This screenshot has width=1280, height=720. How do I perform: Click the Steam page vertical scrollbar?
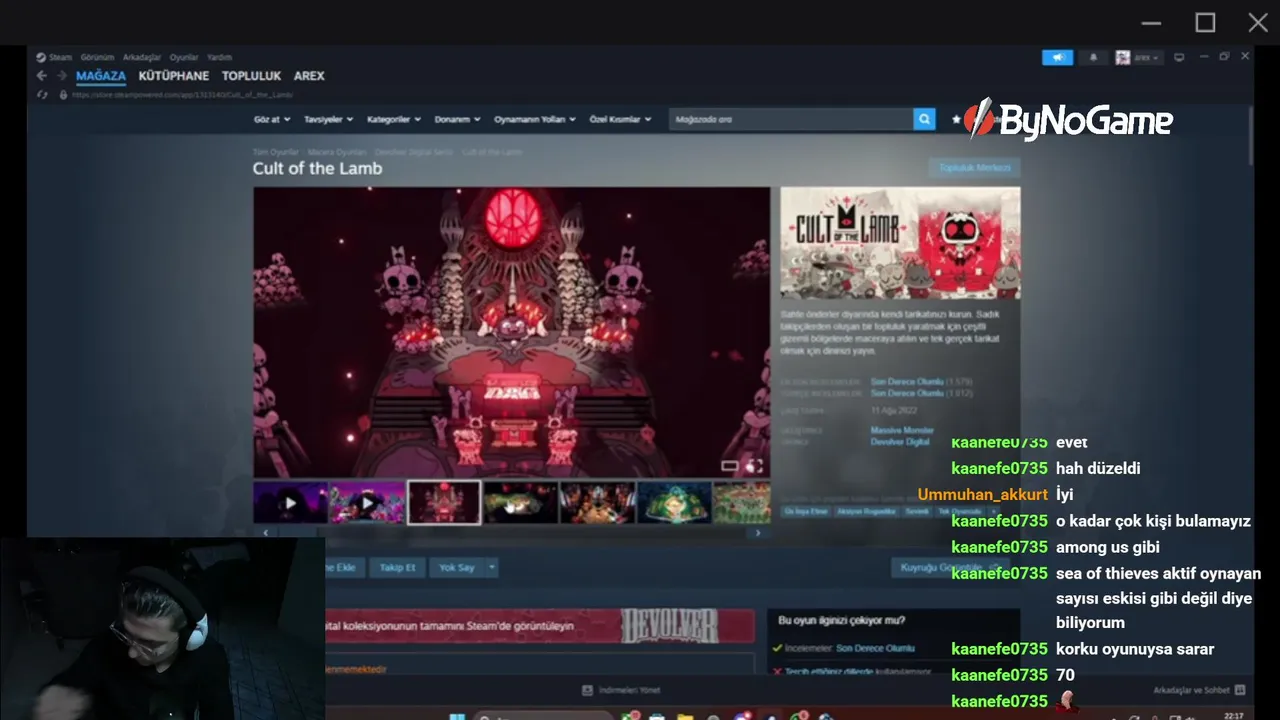tap(1250, 135)
